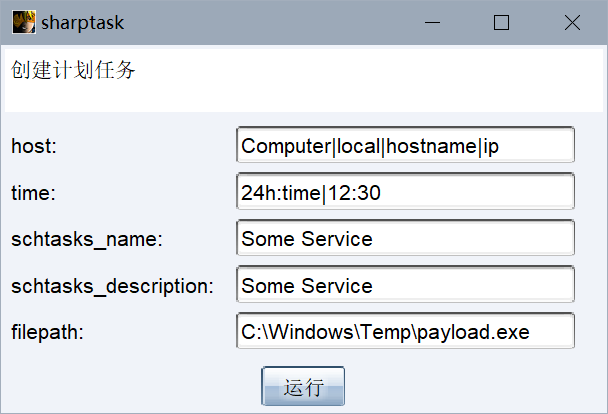Click the sharptask window title text
Viewport: 608px width, 414px height.
83,22
